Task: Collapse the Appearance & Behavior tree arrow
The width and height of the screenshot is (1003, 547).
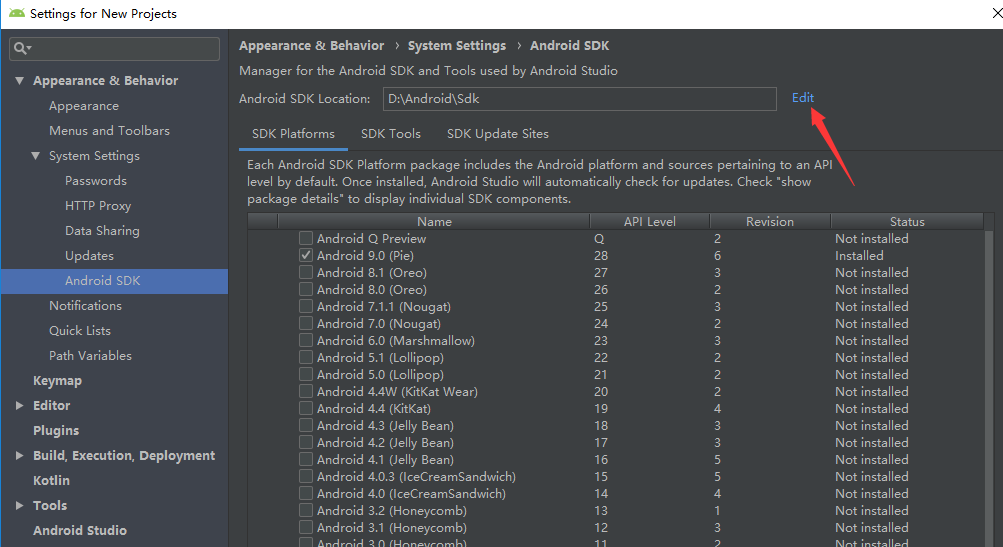Action: click(x=19, y=81)
